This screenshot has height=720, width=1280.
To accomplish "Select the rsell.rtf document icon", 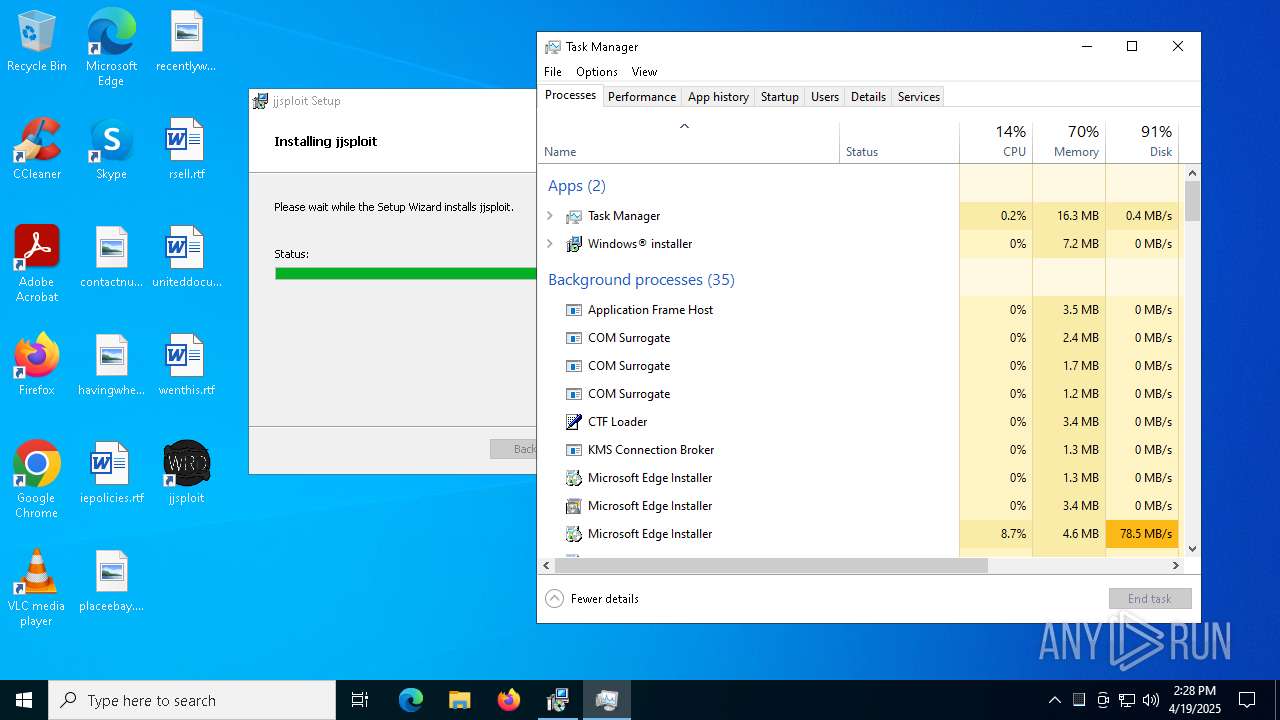I will [x=186, y=149].
